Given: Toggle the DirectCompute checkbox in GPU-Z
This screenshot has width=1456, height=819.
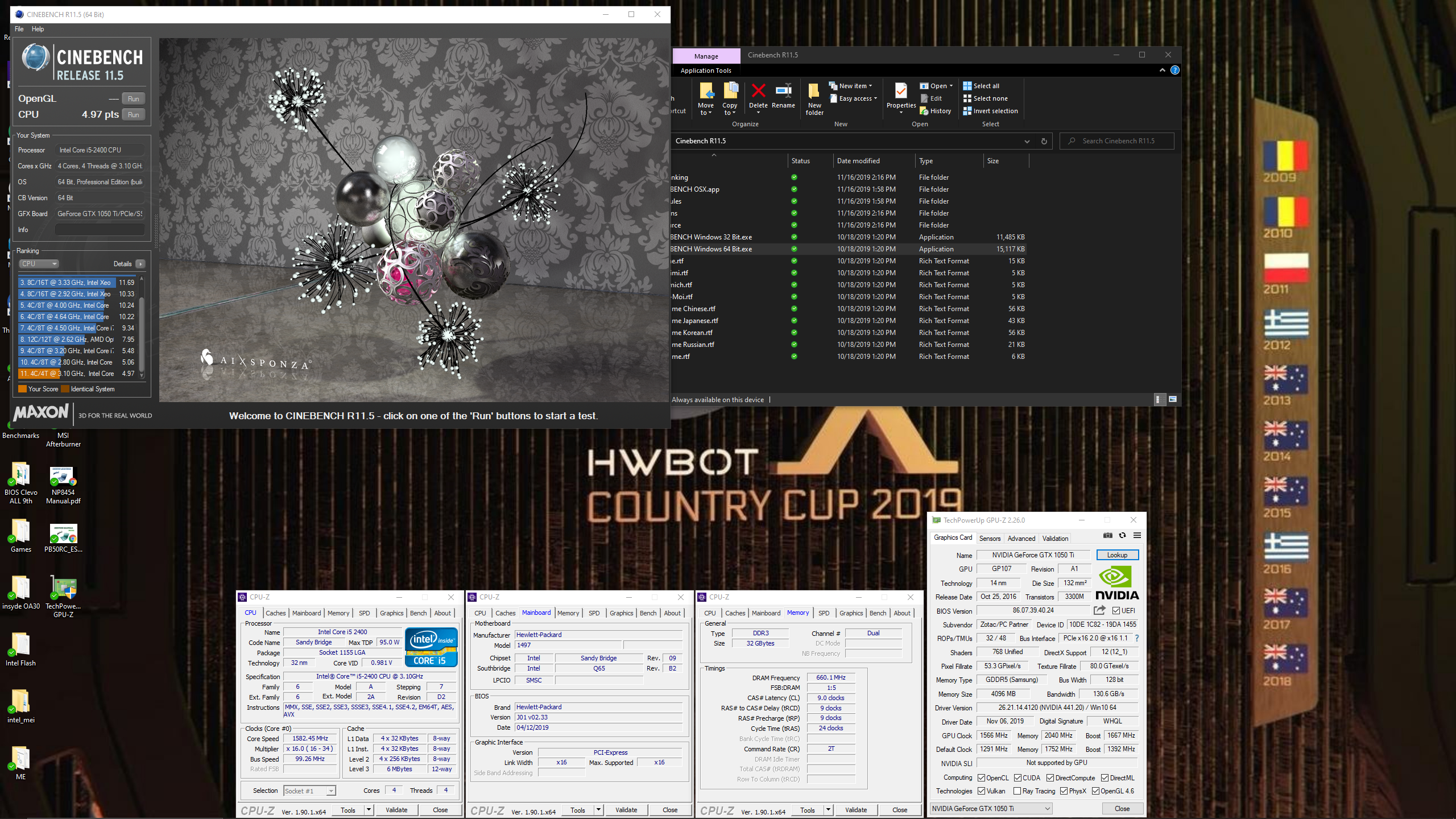Looking at the screenshot, I should click(1050, 778).
